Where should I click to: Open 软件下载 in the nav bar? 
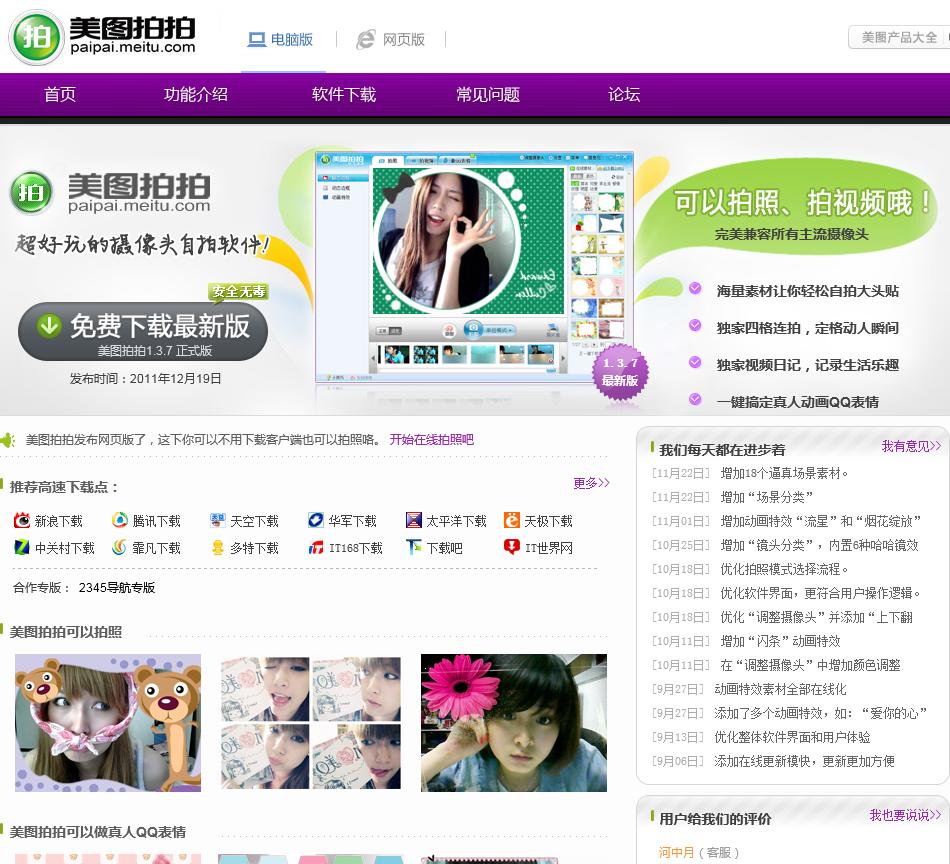(x=344, y=95)
